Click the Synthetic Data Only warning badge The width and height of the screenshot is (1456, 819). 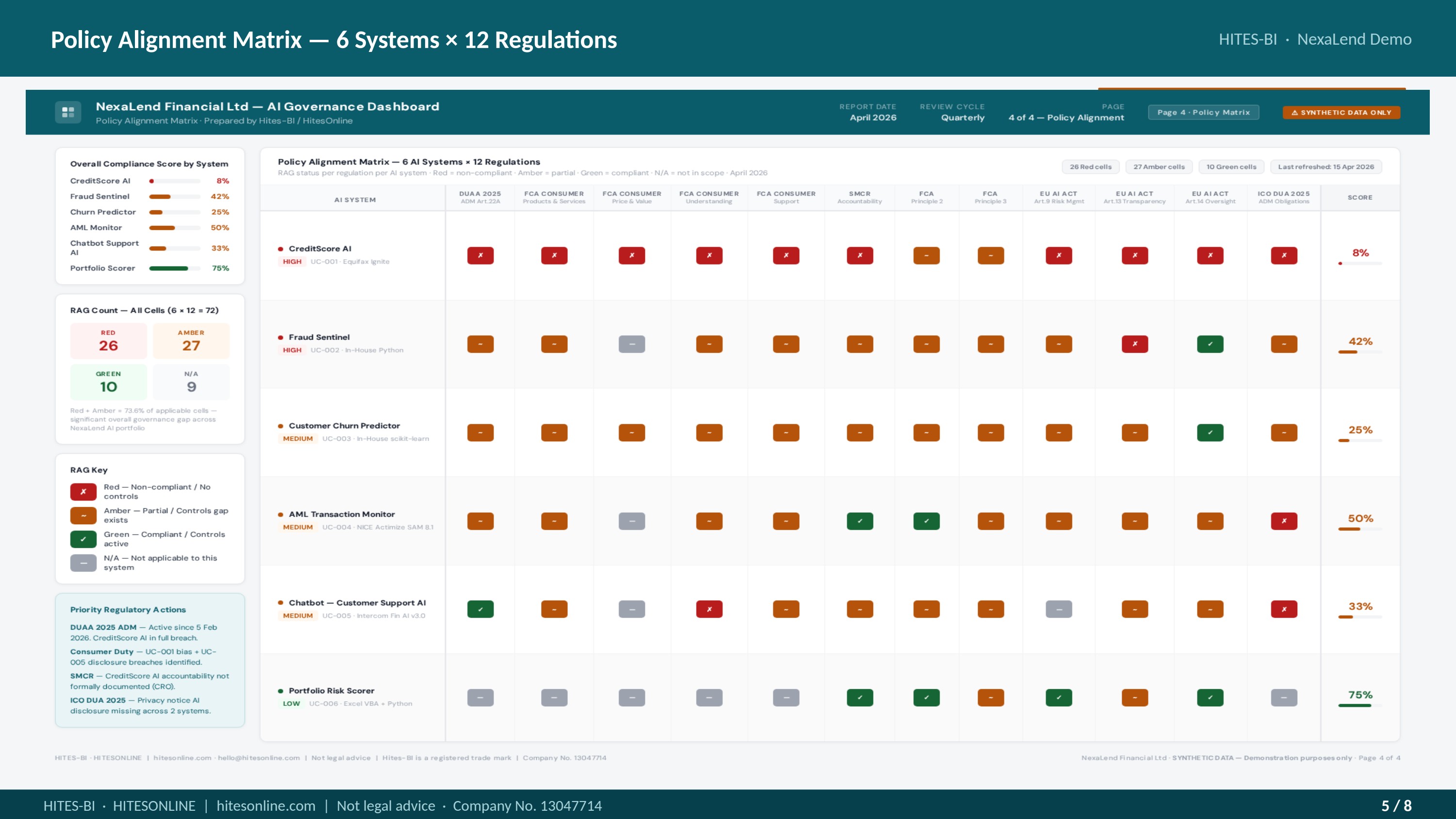coord(1341,113)
